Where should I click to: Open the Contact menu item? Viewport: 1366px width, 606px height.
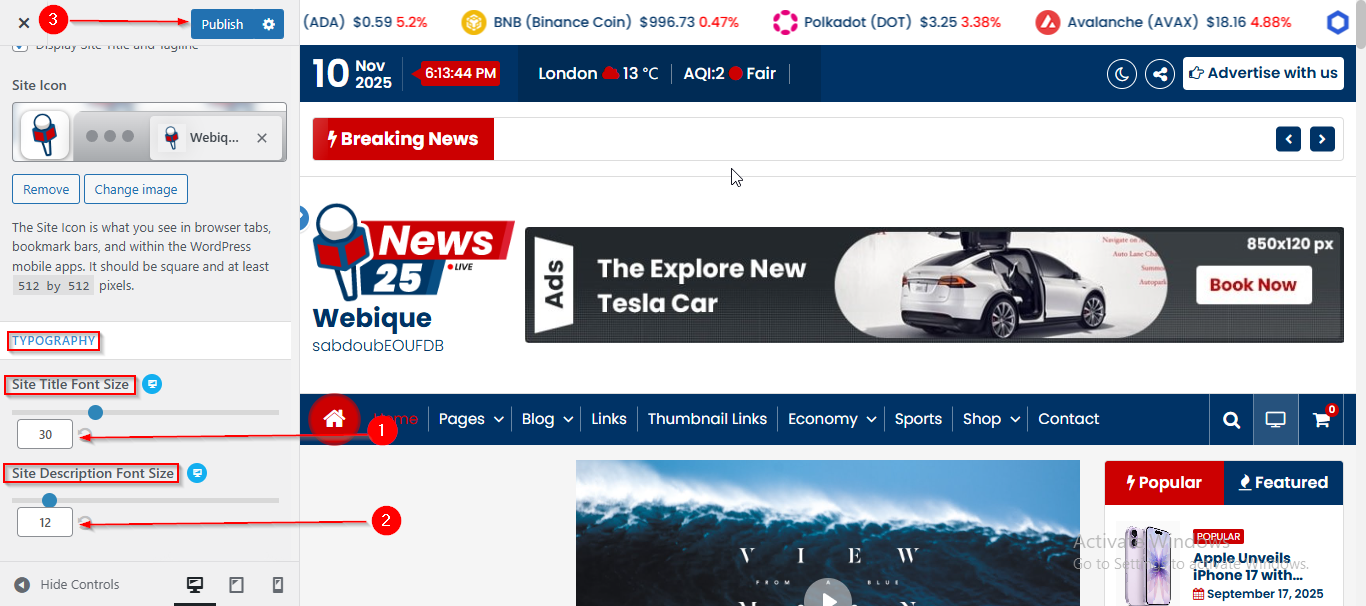point(1068,419)
